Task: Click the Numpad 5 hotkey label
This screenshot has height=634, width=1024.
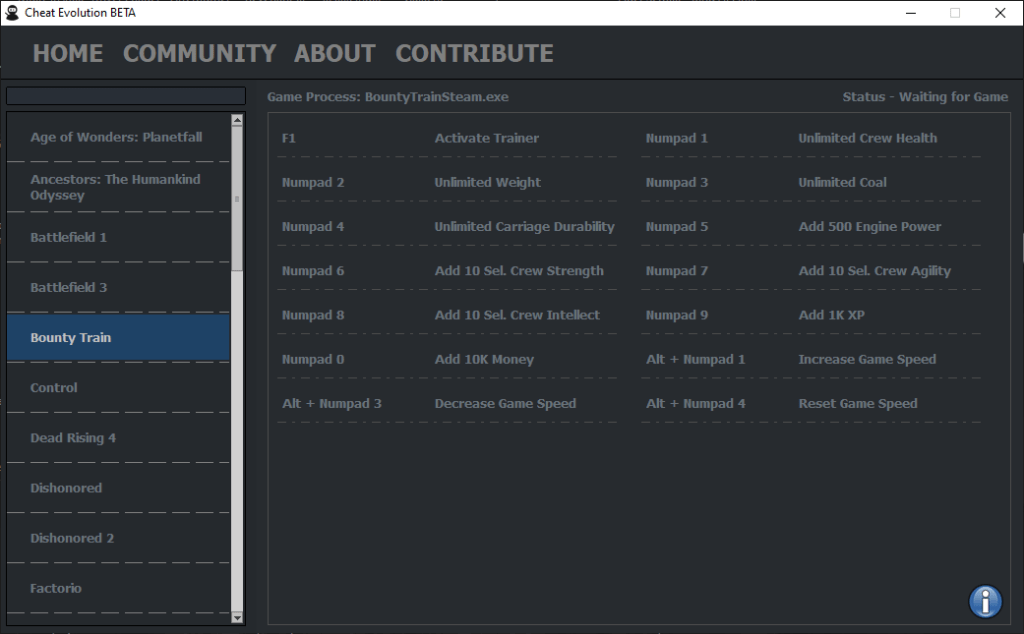Action: [x=677, y=227]
